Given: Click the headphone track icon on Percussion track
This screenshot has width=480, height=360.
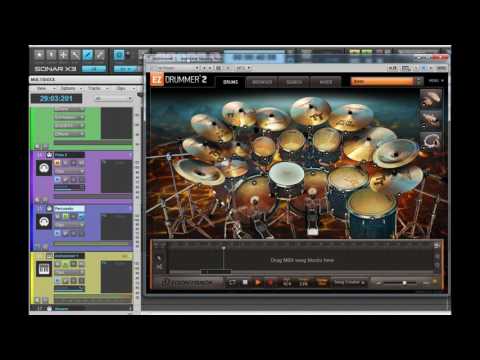Looking at the screenshot, I should (x=44, y=222).
